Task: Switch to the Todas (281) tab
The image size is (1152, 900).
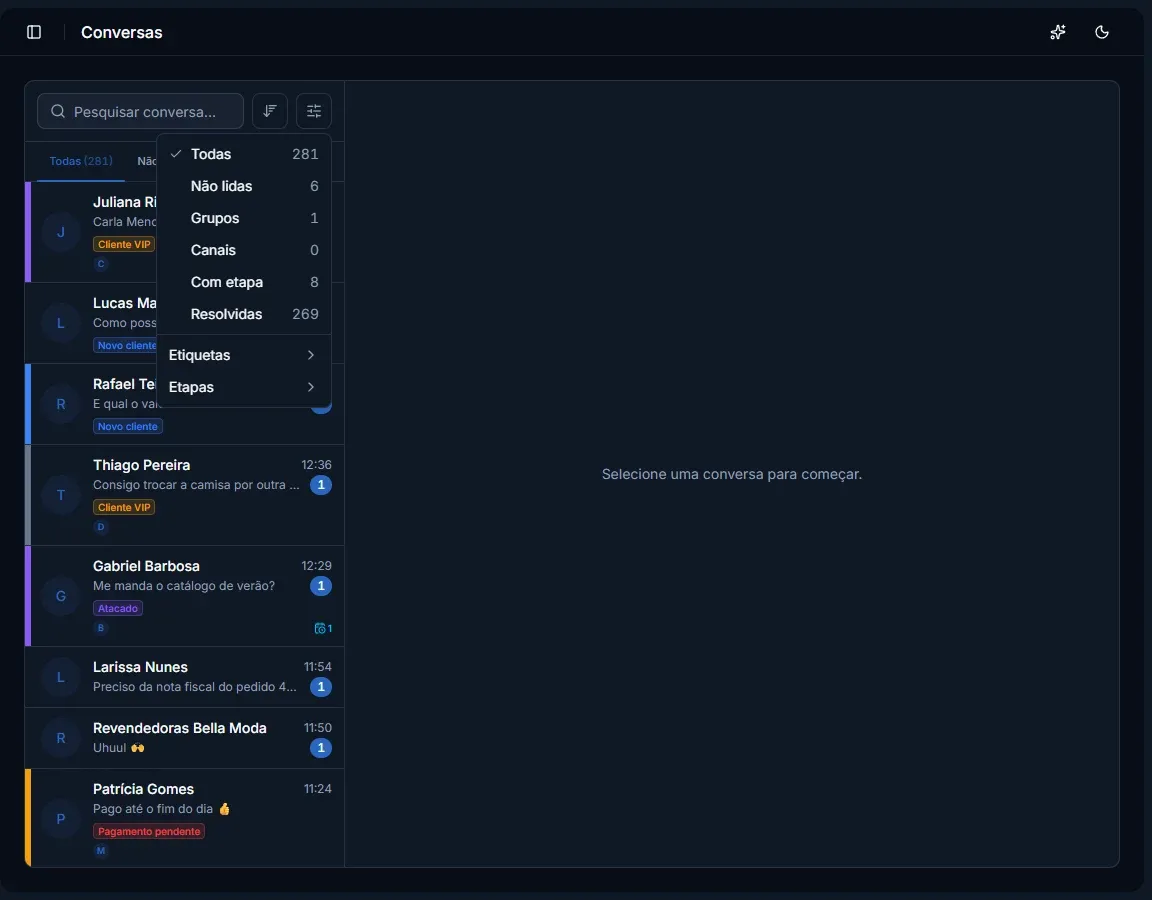Action: [x=81, y=161]
